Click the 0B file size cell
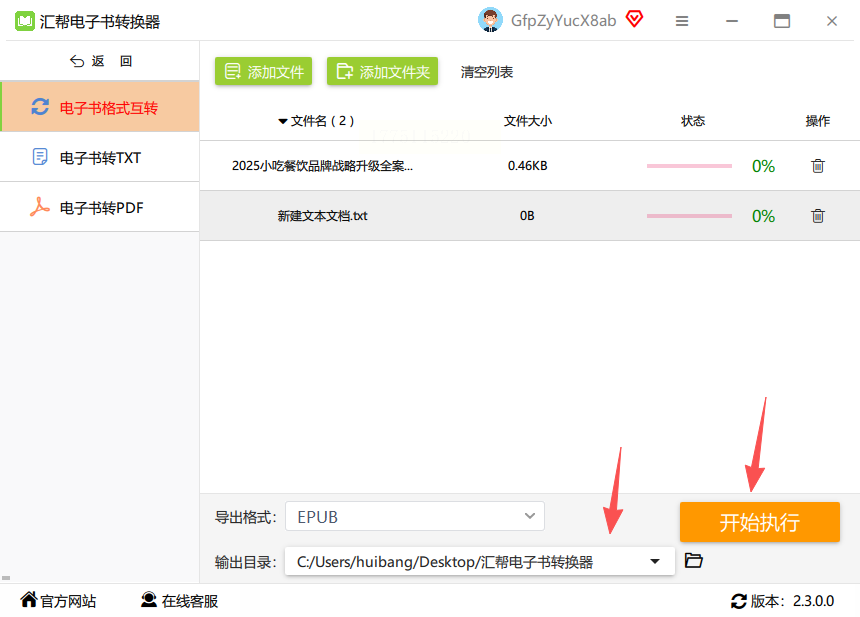860x617 pixels. coord(527,216)
